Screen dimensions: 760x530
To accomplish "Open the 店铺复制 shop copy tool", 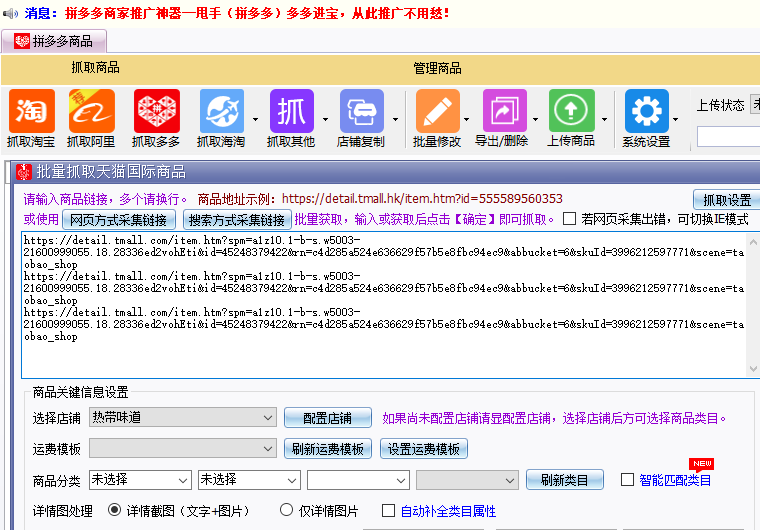I will coord(361,118).
